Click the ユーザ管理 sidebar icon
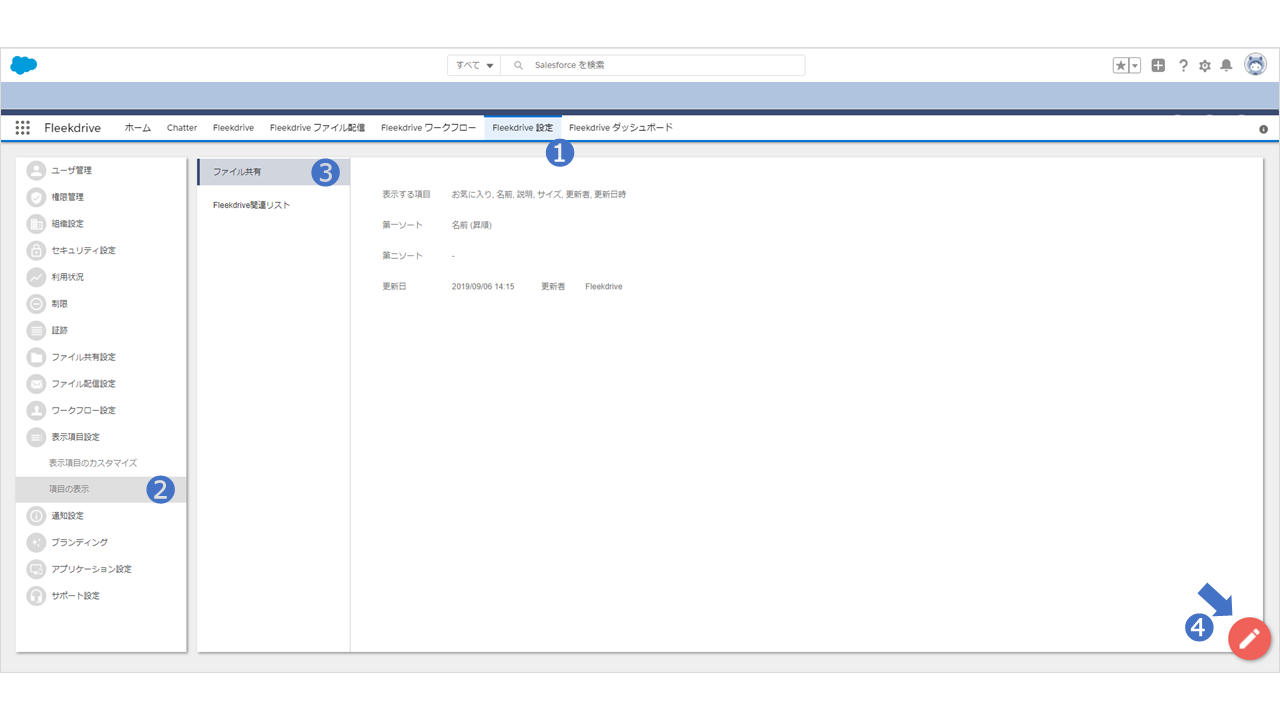 point(36,170)
